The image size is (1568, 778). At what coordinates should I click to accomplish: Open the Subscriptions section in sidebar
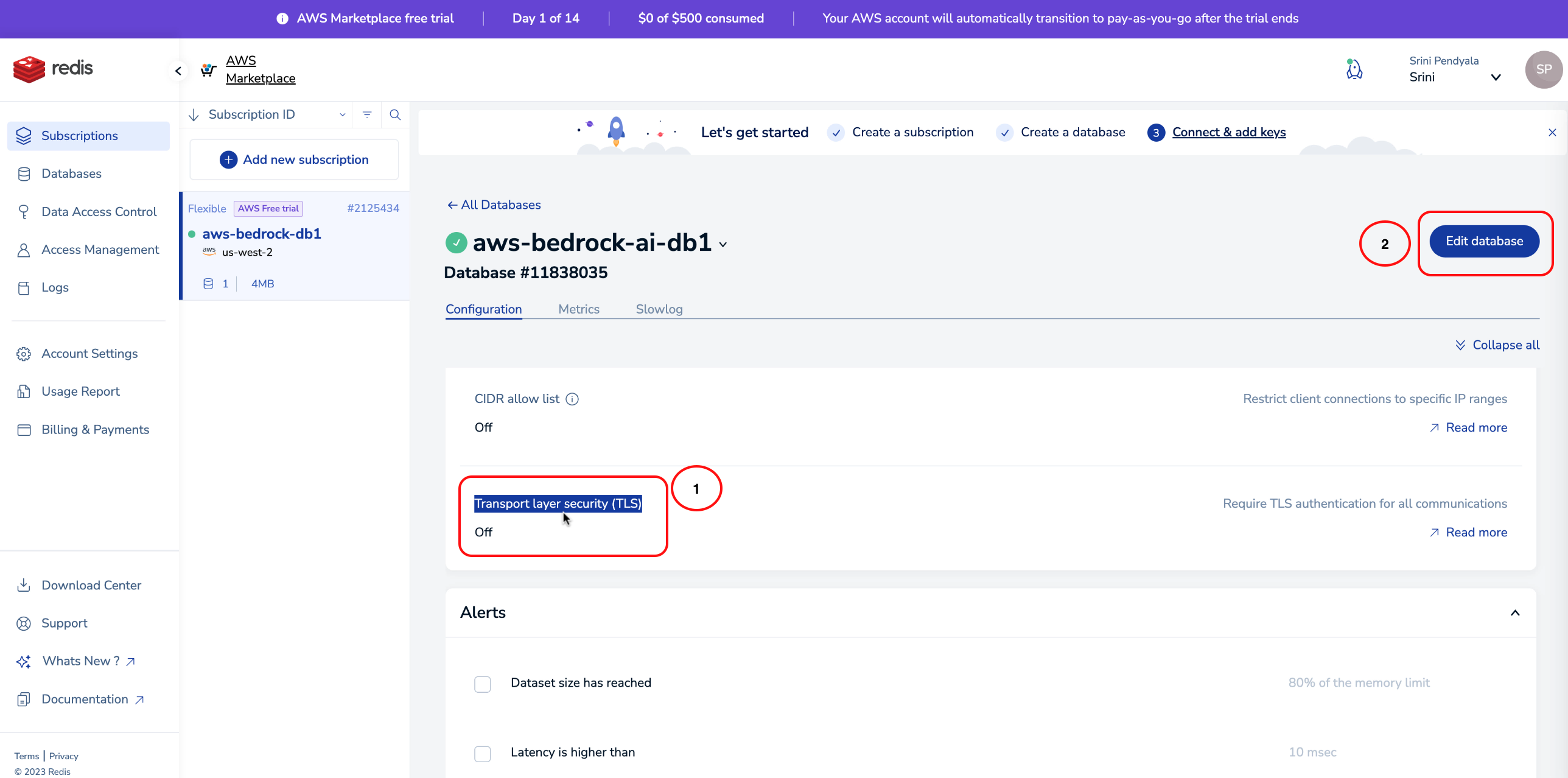(80, 135)
